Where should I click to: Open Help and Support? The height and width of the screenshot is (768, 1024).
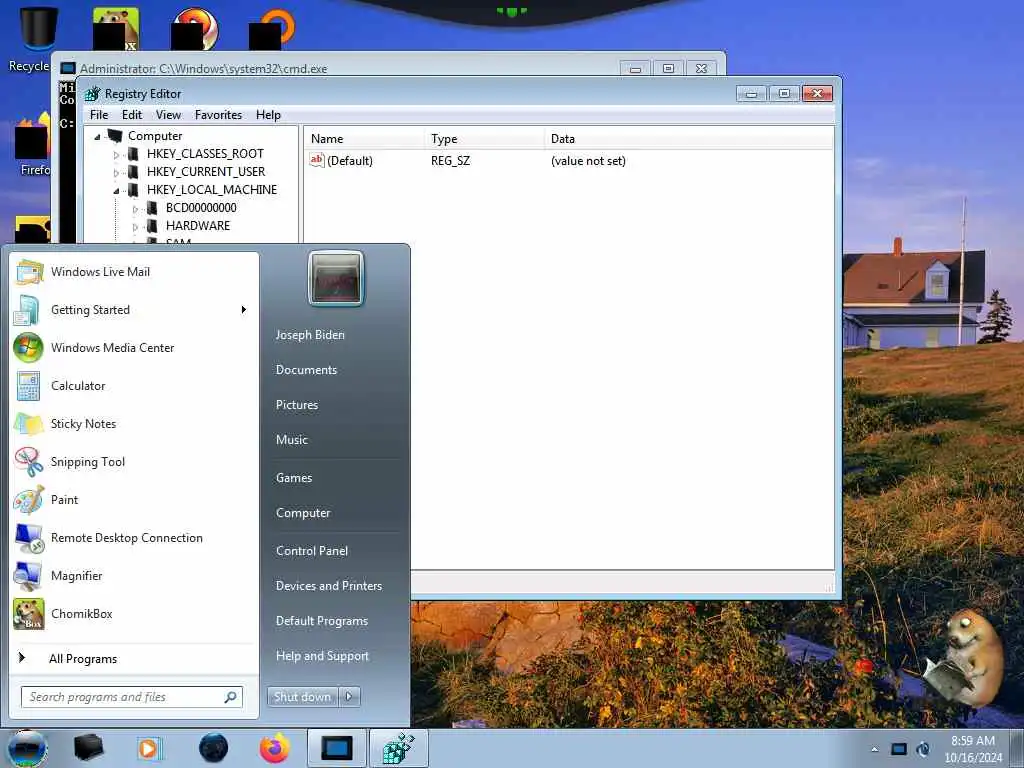pos(322,656)
